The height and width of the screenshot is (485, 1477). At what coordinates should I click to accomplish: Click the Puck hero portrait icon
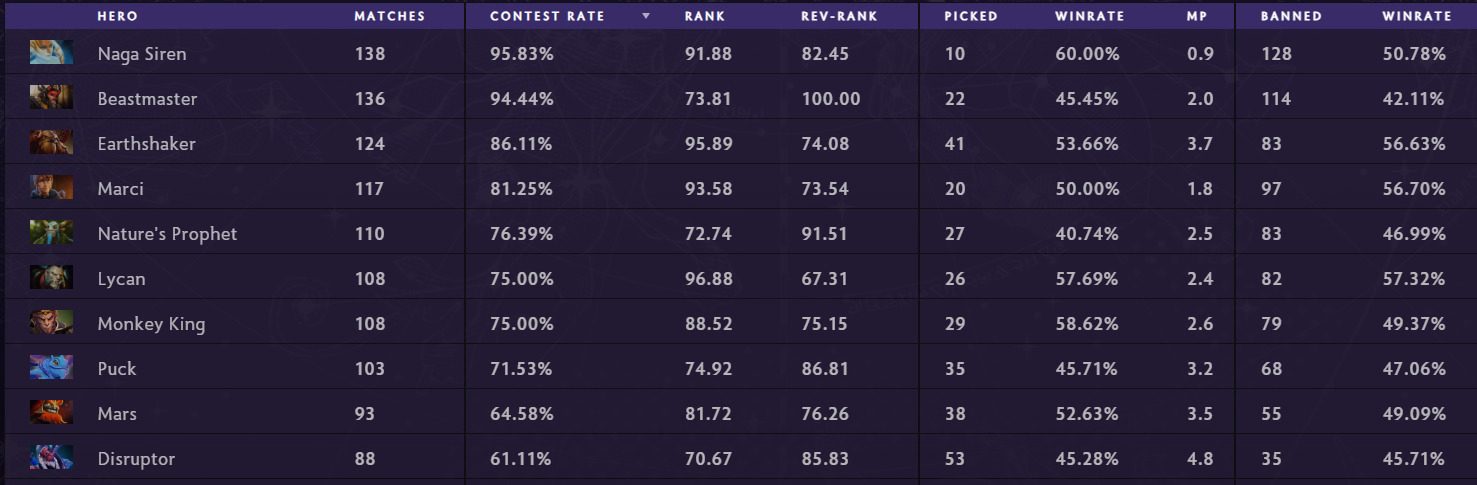(51, 368)
